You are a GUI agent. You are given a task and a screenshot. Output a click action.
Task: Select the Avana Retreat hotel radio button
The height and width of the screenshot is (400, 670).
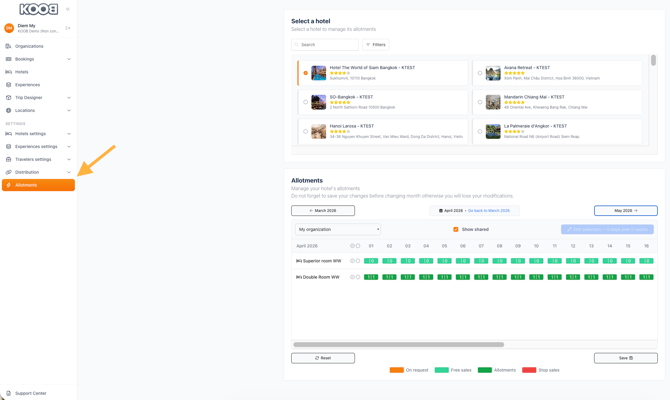coord(480,73)
